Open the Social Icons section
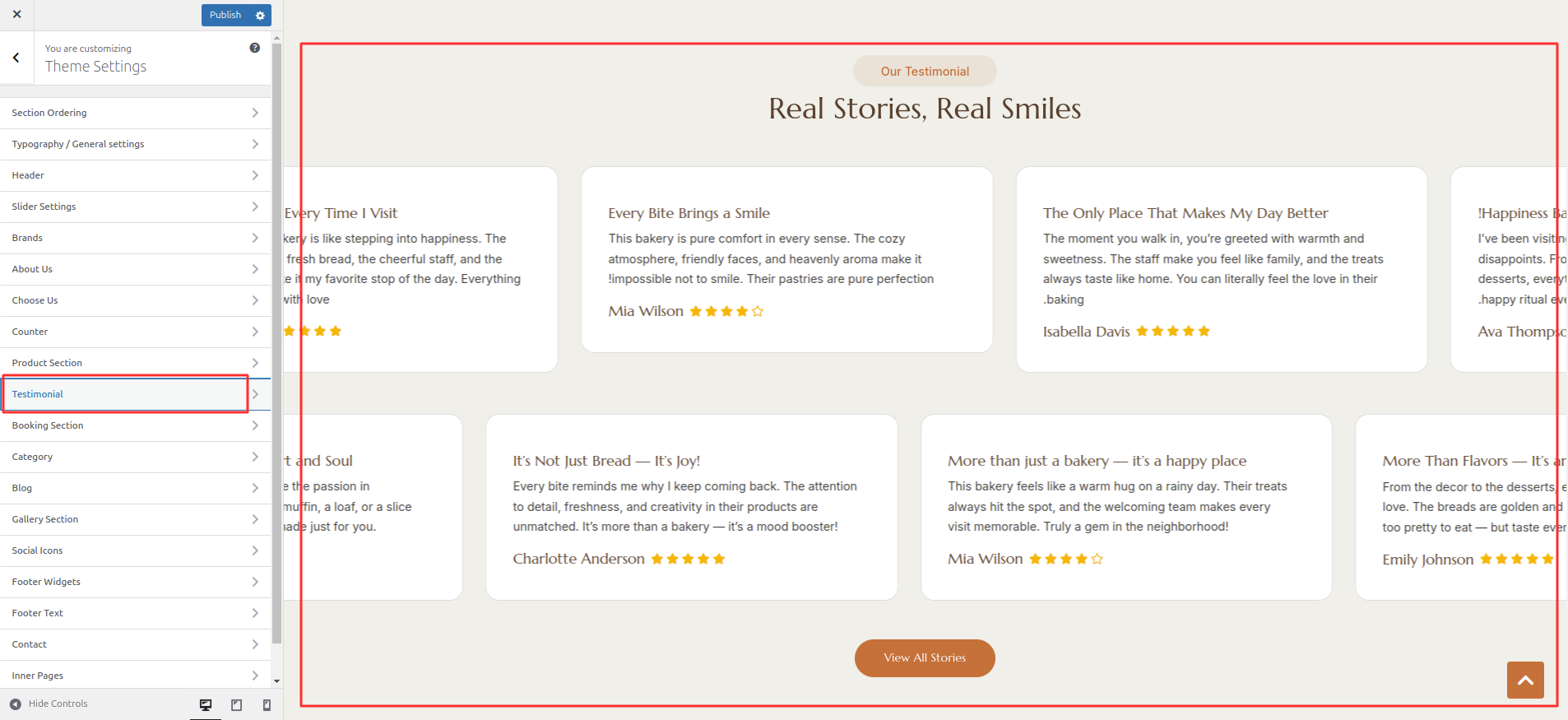 [x=134, y=550]
